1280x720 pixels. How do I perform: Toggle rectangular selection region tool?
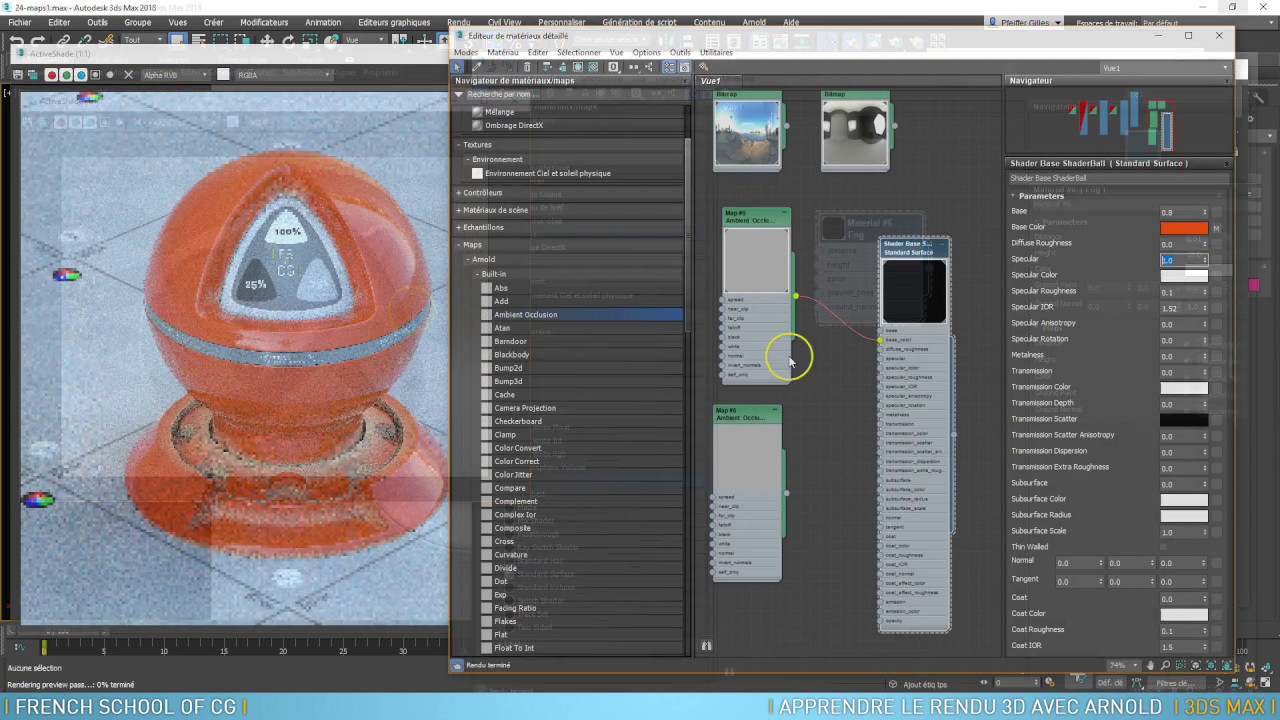pyautogui.click(x=220, y=41)
